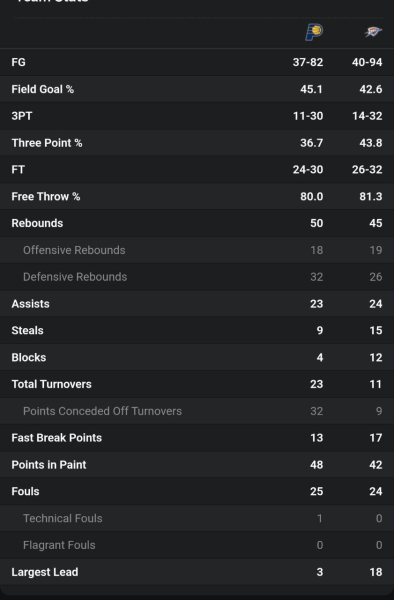
Task: Select the Points in Paint row
Action: coord(197,465)
